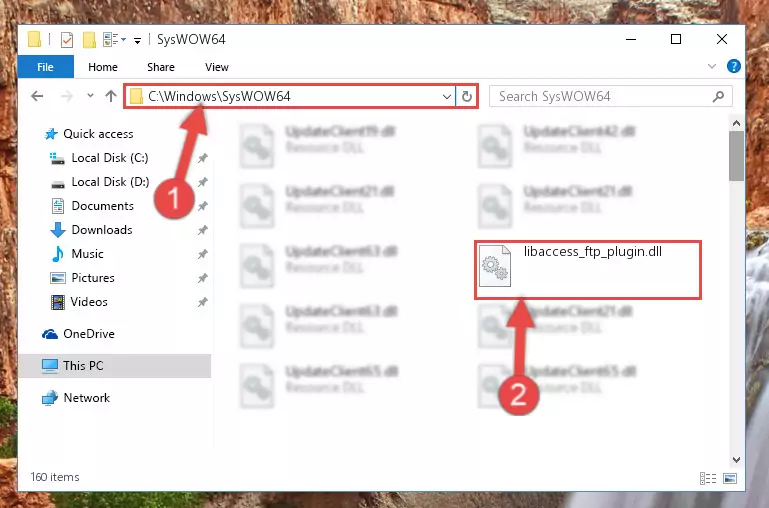Go up one folder level

(x=111, y=96)
